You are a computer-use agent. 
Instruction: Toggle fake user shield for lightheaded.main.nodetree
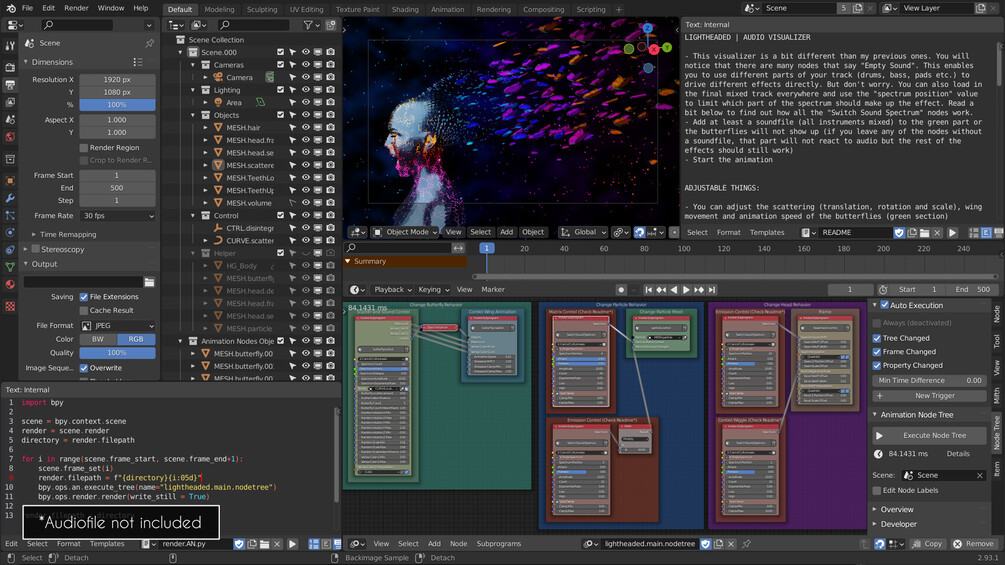coord(706,544)
